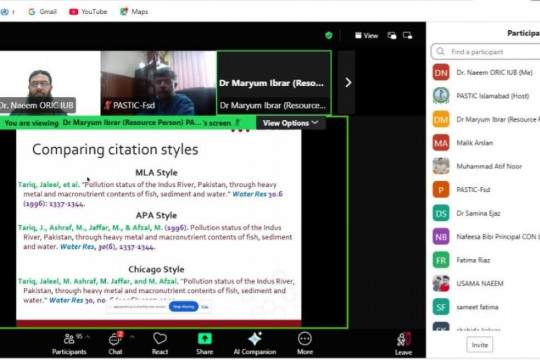Click the chat pop-out icon next to View
The height and width of the screenshot is (360, 540).
pos(392,35)
